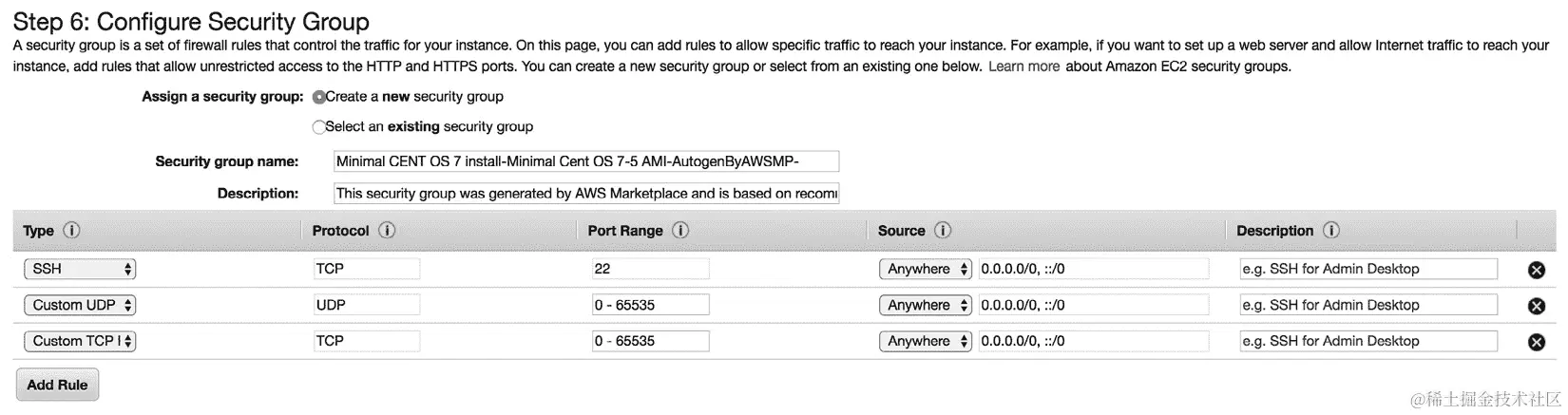Select Create a new security group option

coord(319,97)
